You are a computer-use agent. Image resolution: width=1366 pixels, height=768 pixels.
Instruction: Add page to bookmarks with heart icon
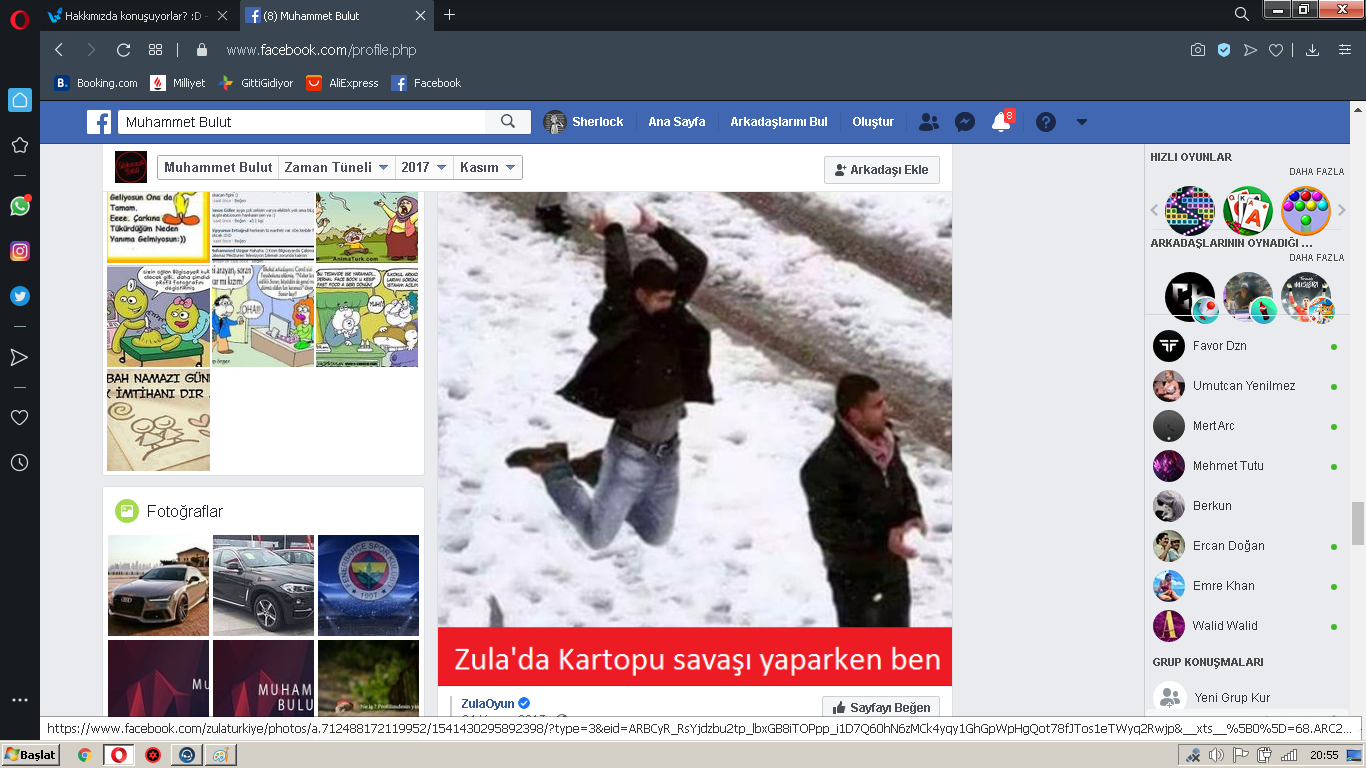point(1276,50)
